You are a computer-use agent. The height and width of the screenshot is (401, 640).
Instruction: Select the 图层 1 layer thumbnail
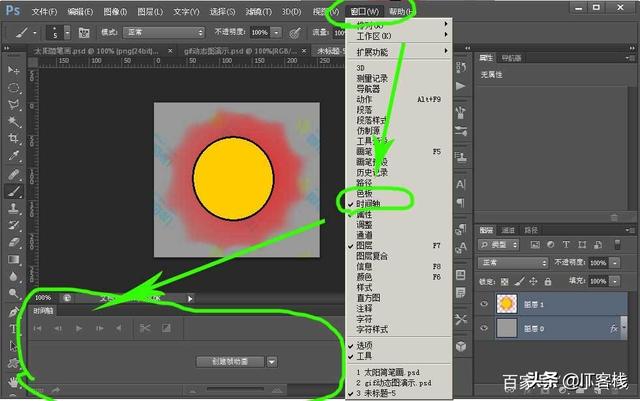click(507, 304)
